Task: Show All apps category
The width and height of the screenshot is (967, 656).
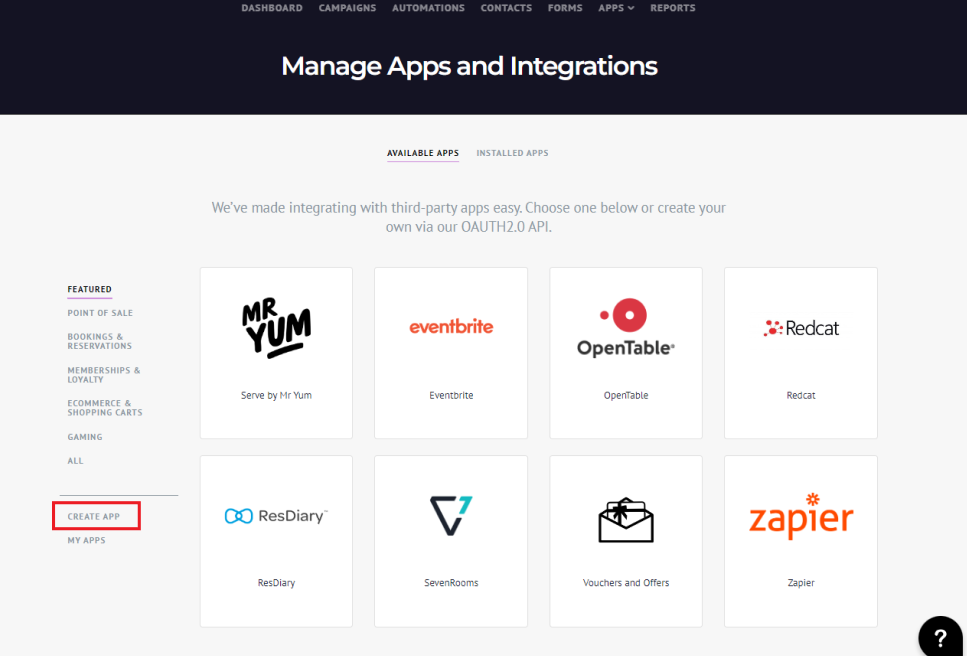Action: pyautogui.click(x=75, y=461)
